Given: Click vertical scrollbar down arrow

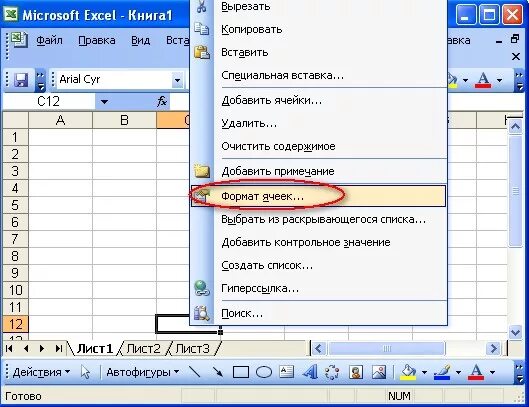Looking at the screenshot, I should click(516, 332).
